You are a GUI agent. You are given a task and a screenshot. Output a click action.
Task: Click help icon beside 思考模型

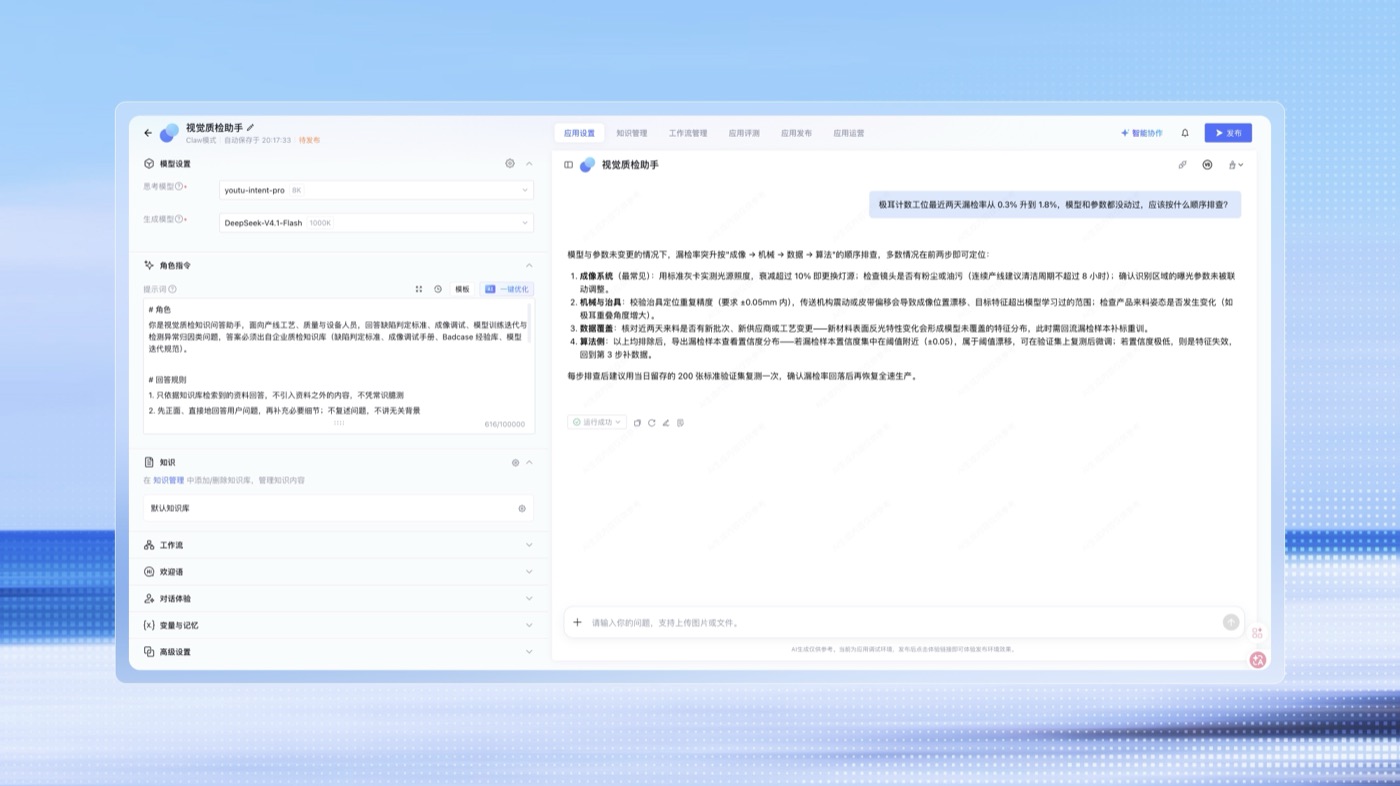(x=180, y=187)
